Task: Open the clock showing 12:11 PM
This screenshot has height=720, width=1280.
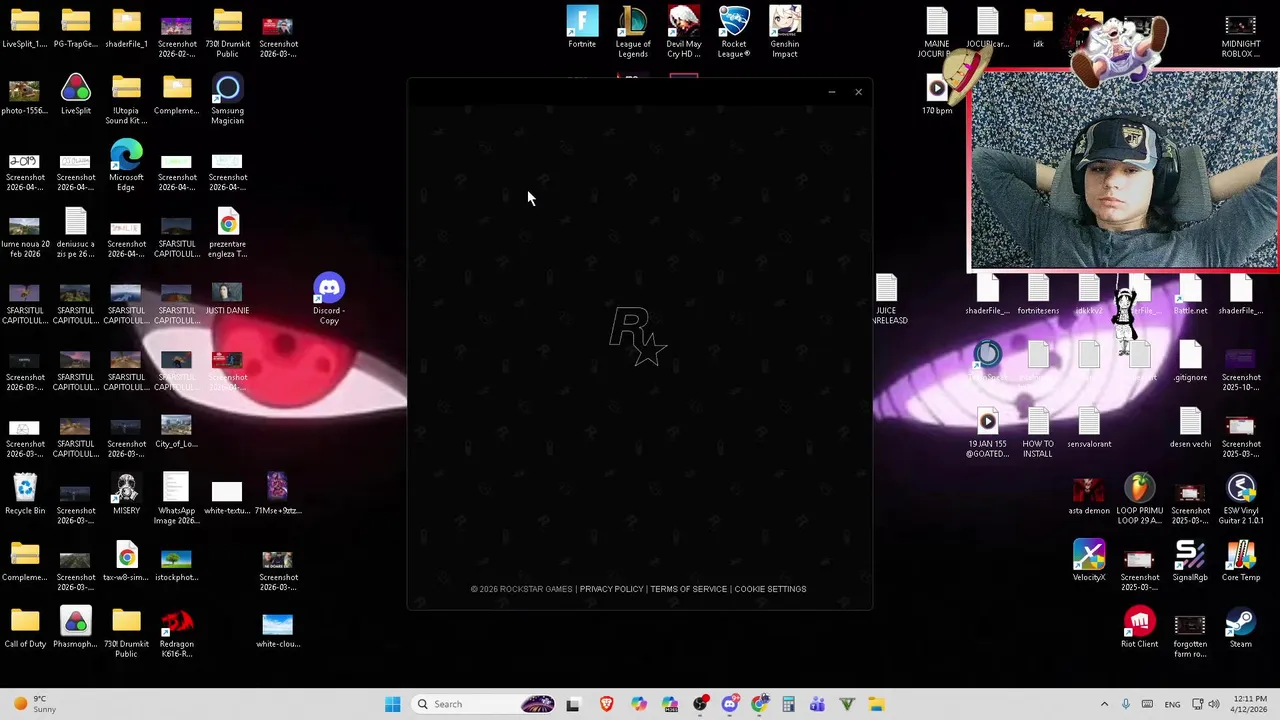Action: coord(1250,704)
